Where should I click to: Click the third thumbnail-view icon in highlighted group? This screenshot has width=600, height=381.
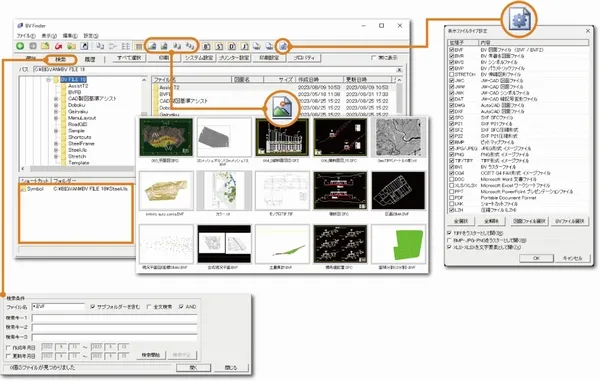[177, 46]
